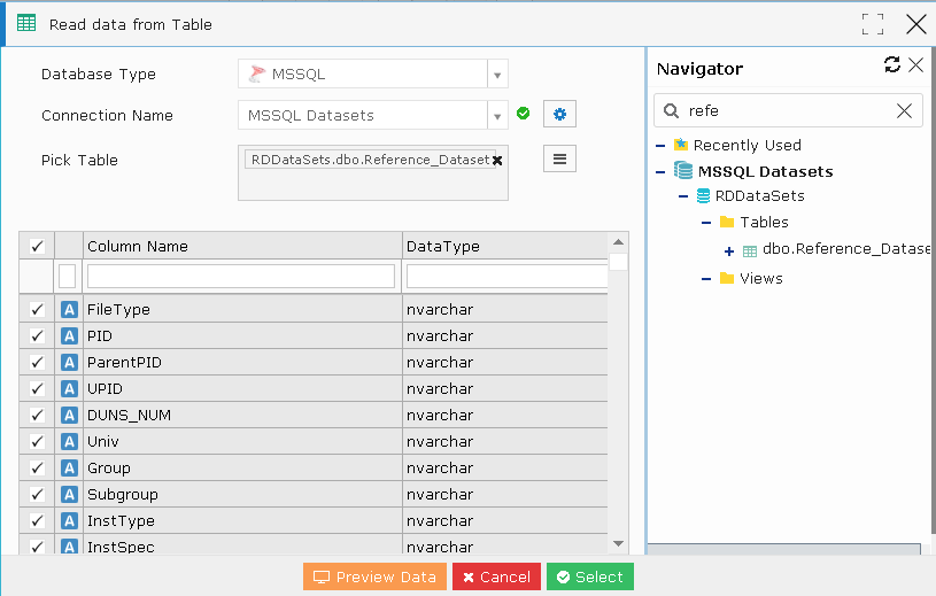Collapse the Tables folder node
936x596 pixels.
(x=706, y=223)
